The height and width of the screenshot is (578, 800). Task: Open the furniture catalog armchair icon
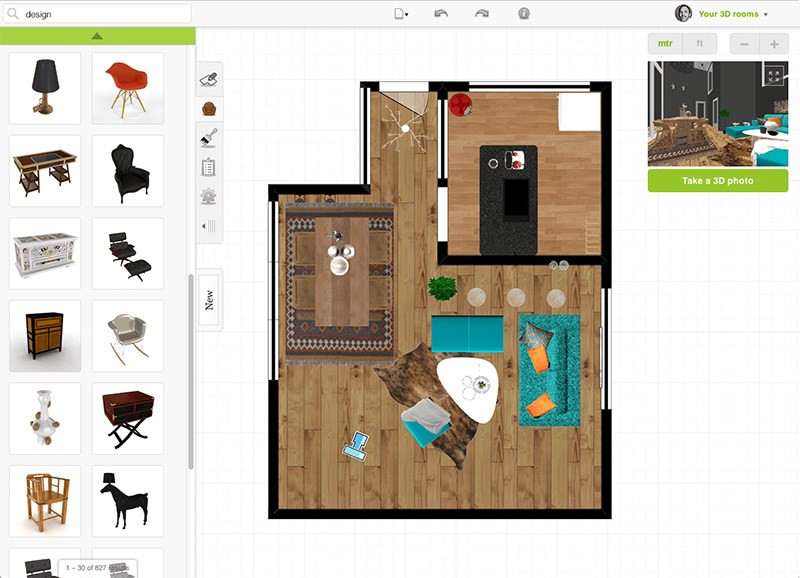coord(207,107)
